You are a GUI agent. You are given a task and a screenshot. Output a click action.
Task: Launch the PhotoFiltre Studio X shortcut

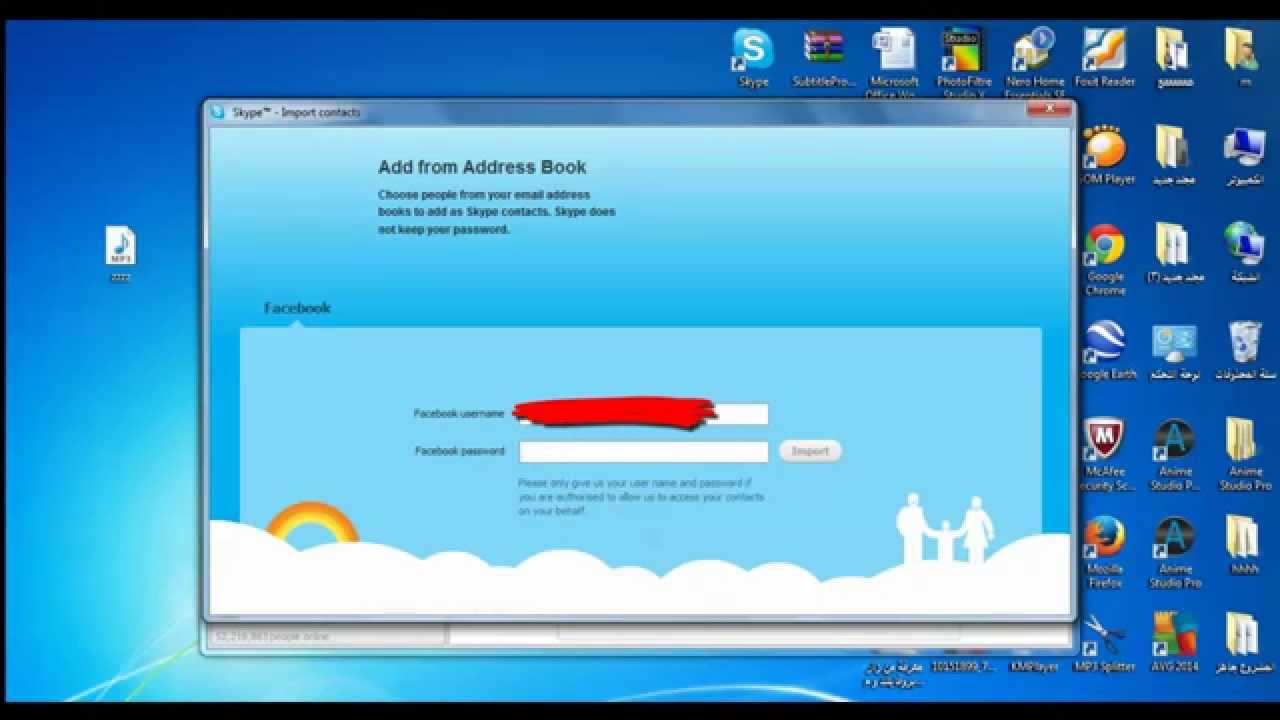click(965, 60)
